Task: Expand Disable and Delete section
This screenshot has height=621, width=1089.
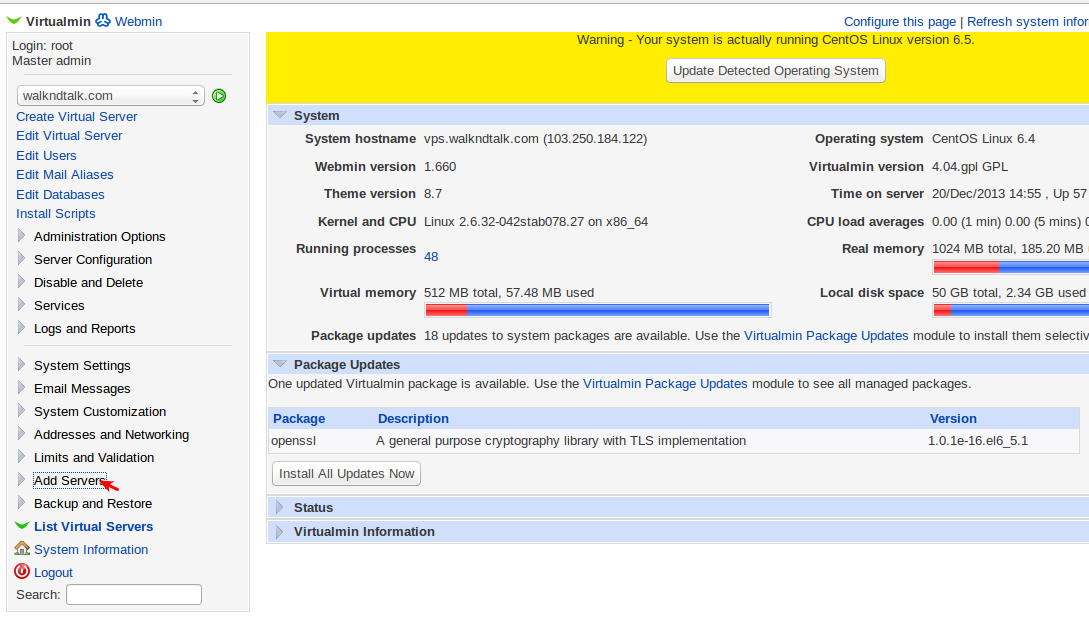Action: click(x=88, y=282)
